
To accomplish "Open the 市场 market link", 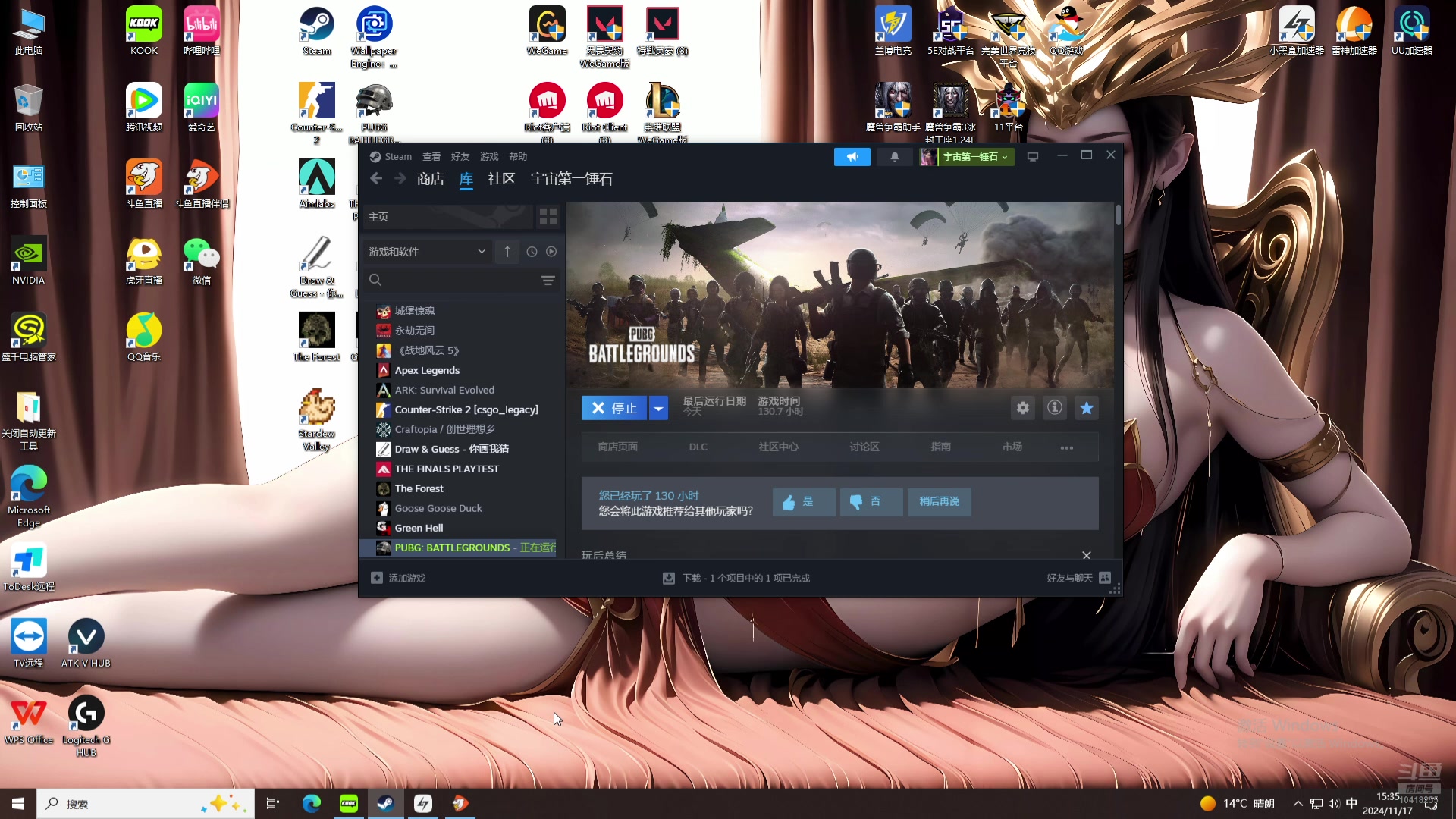I will pyautogui.click(x=1012, y=447).
